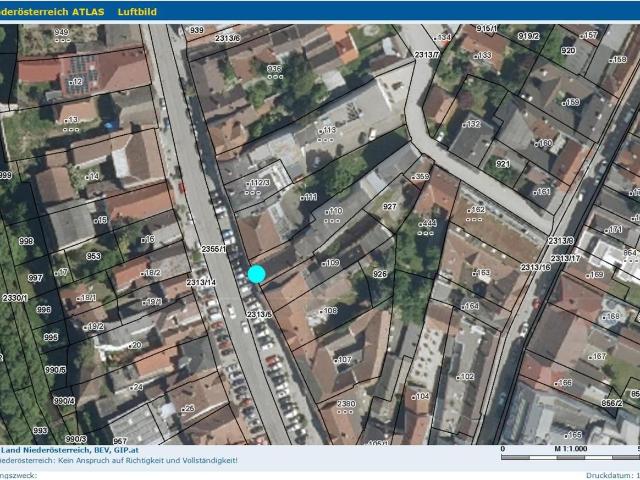Select parcel label 927
The image size is (640, 480).
pyautogui.click(x=390, y=207)
